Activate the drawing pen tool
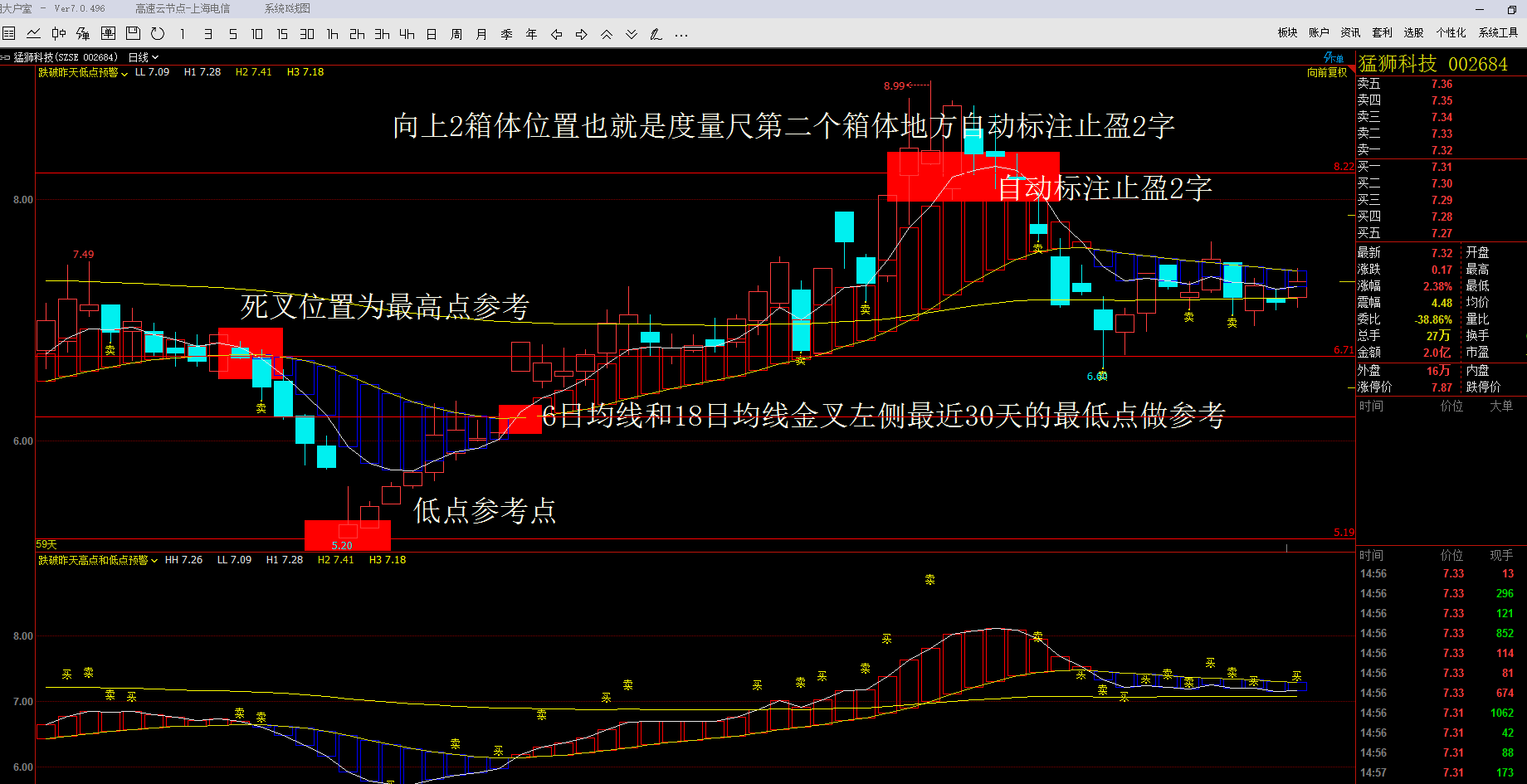Image resolution: width=1527 pixels, height=784 pixels. [x=656, y=34]
